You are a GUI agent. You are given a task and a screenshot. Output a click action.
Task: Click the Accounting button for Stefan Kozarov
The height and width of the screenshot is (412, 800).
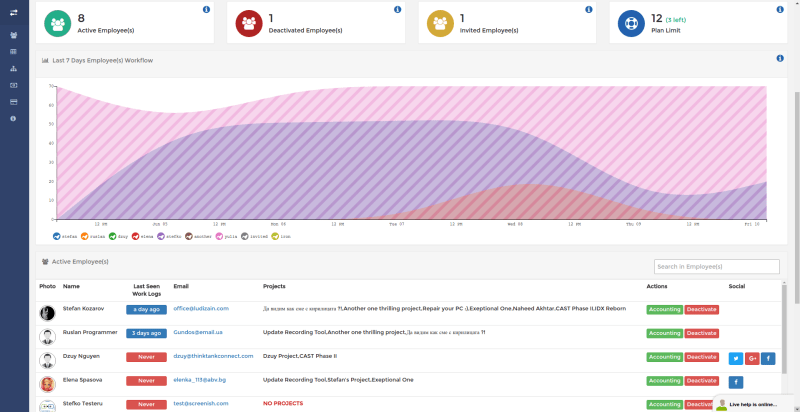point(664,310)
